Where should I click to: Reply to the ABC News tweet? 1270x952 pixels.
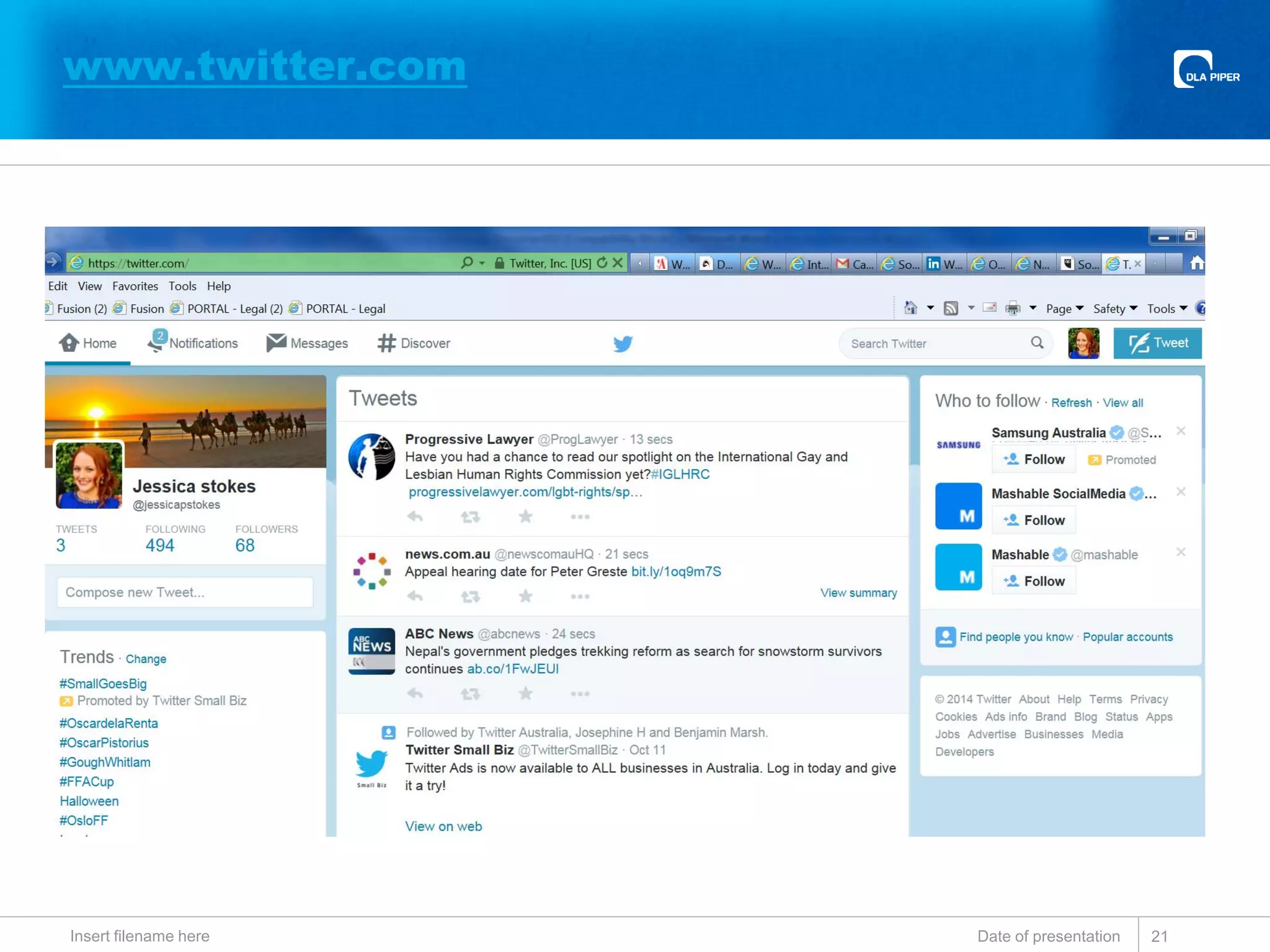point(415,694)
